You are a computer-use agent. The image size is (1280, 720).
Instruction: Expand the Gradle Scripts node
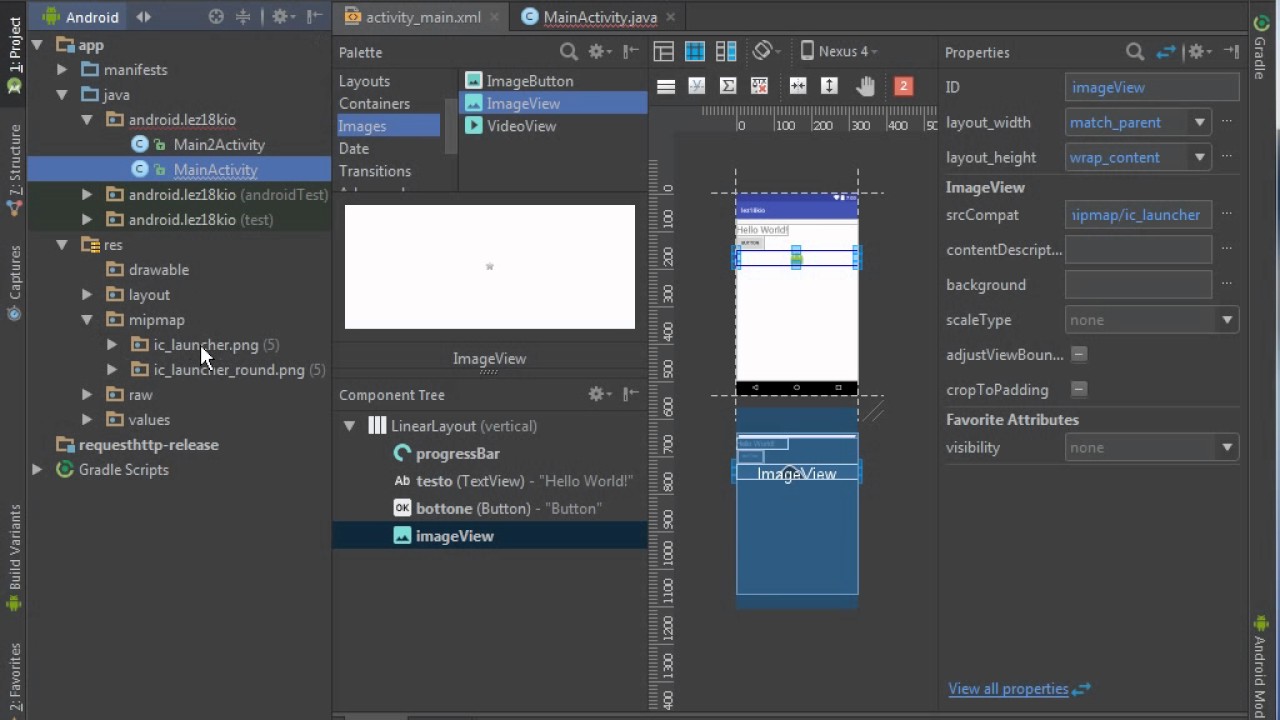click(x=37, y=470)
